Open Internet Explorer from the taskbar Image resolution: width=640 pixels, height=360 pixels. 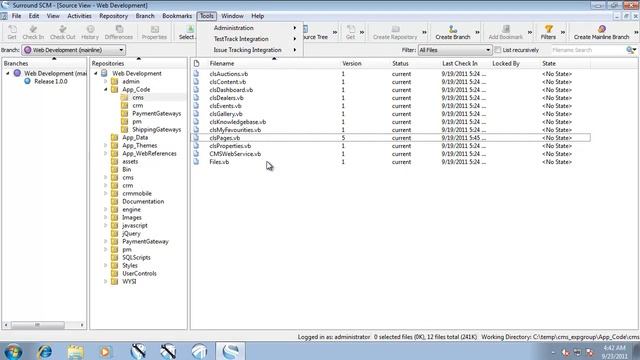(x=44, y=351)
